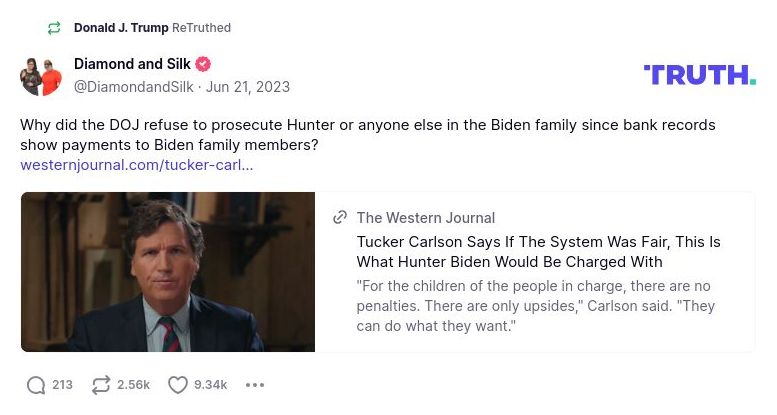The height and width of the screenshot is (415, 777).
Task: Click the green ReTruthed arrows icon at top
Action: pyautogui.click(x=54, y=28)
